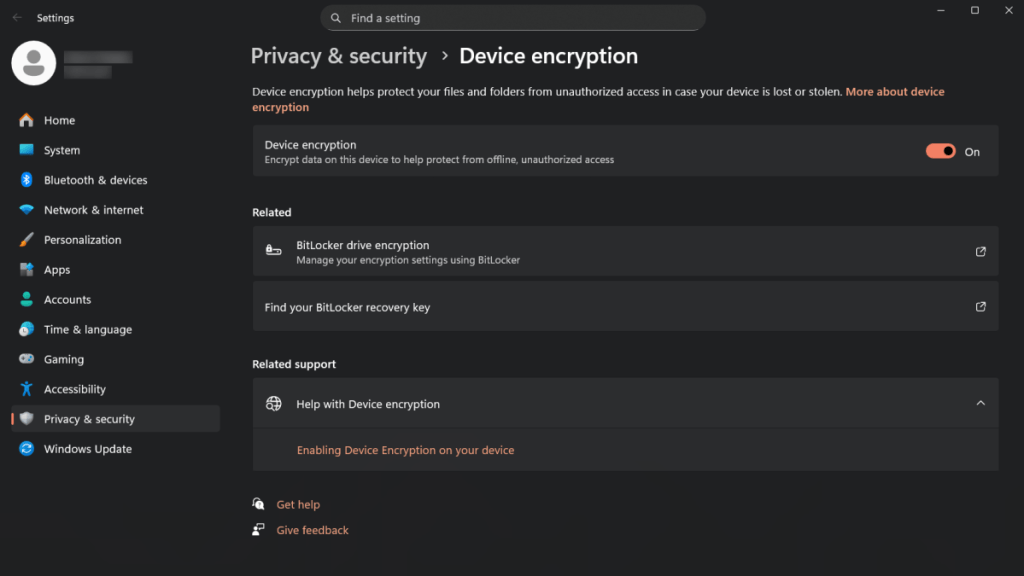The image size is (1024, 576).
Task: Click the Windows Update sidebar icon
Action: pyautogui.click(x=26, y=449)
